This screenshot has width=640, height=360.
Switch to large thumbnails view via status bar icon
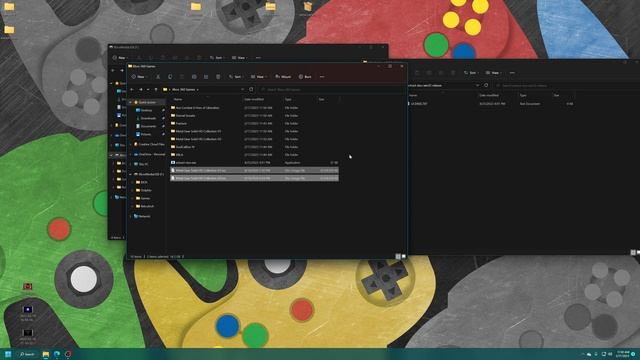(x=404, y=256)
